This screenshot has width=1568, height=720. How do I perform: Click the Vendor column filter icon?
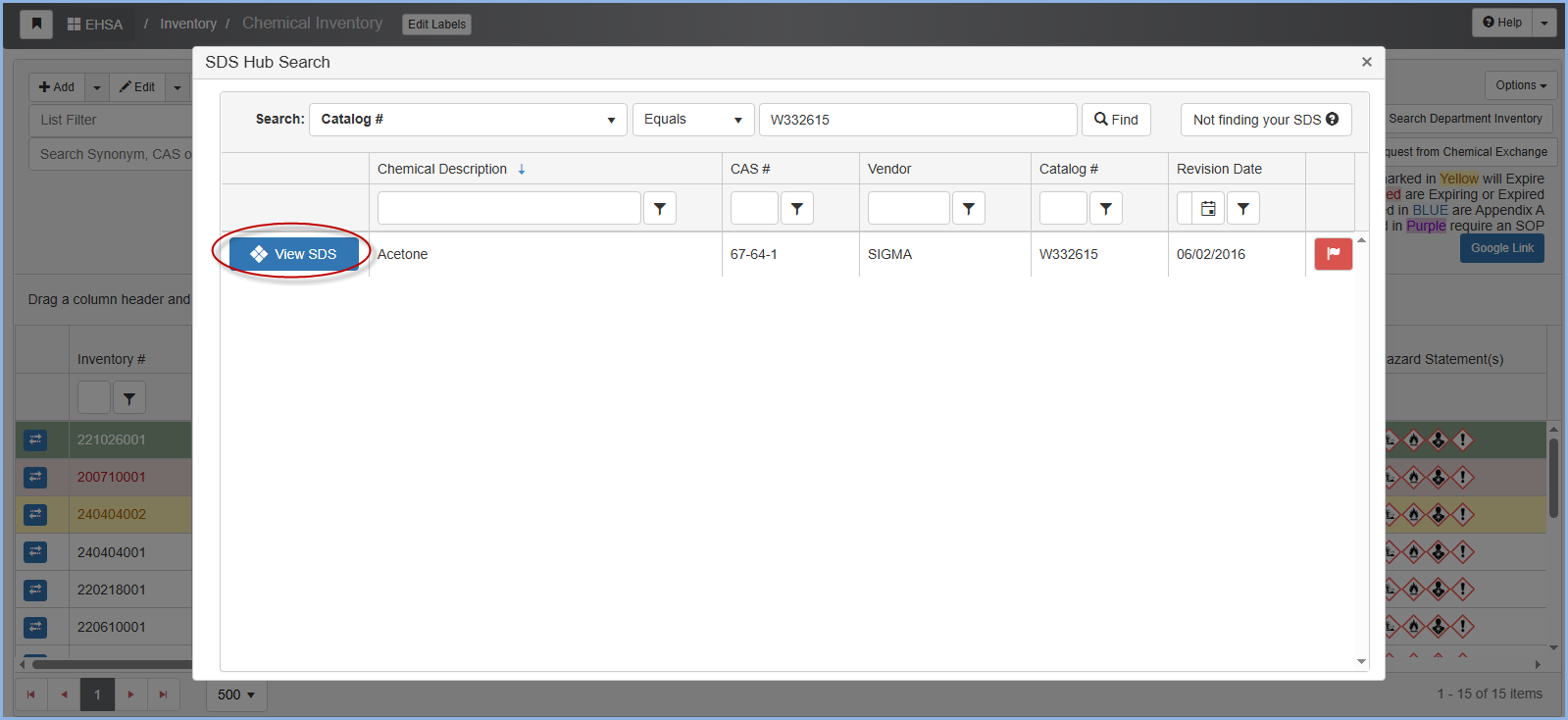969,208
